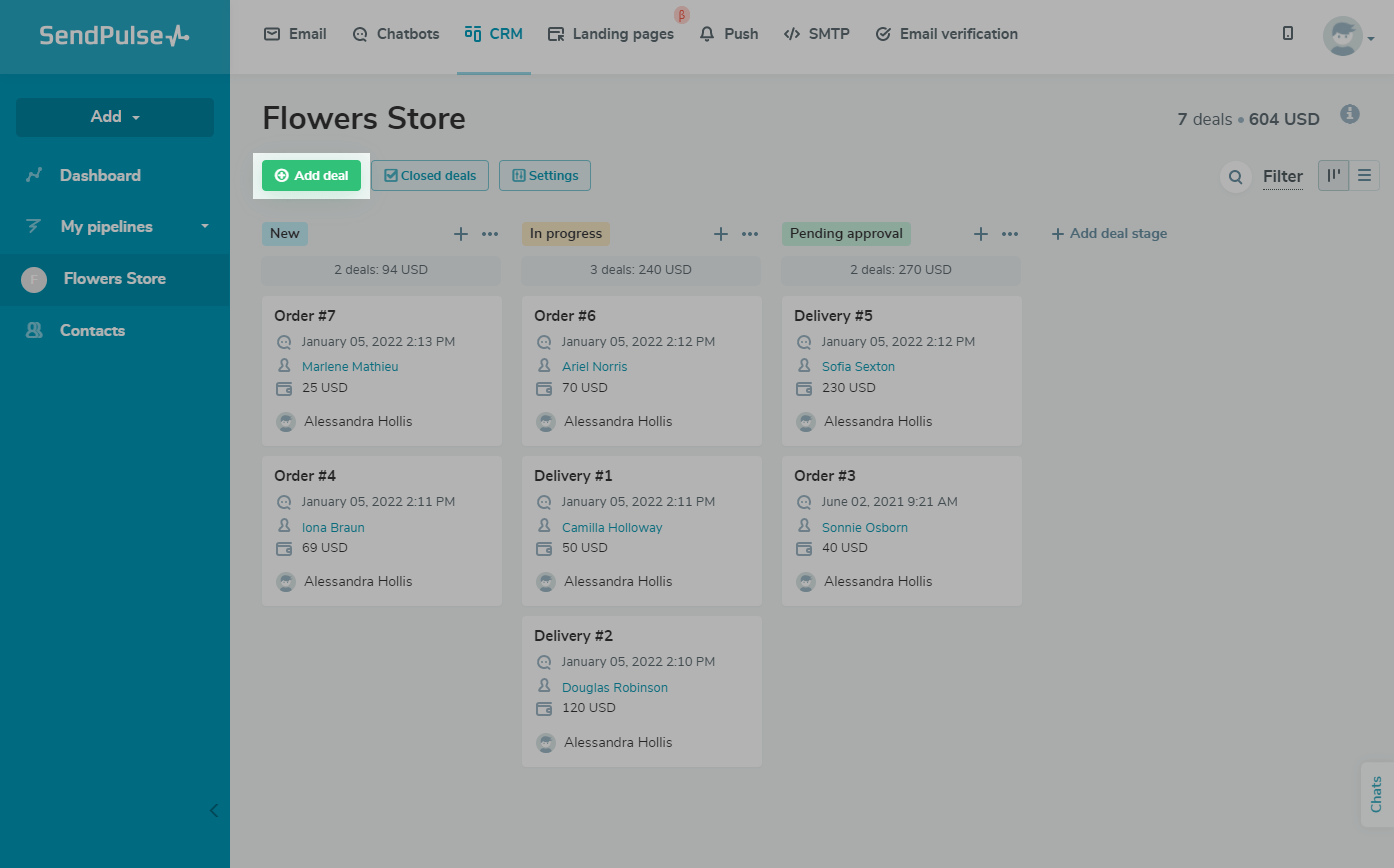
Task: Switch to list view
Action: (x=1364, y=176)
